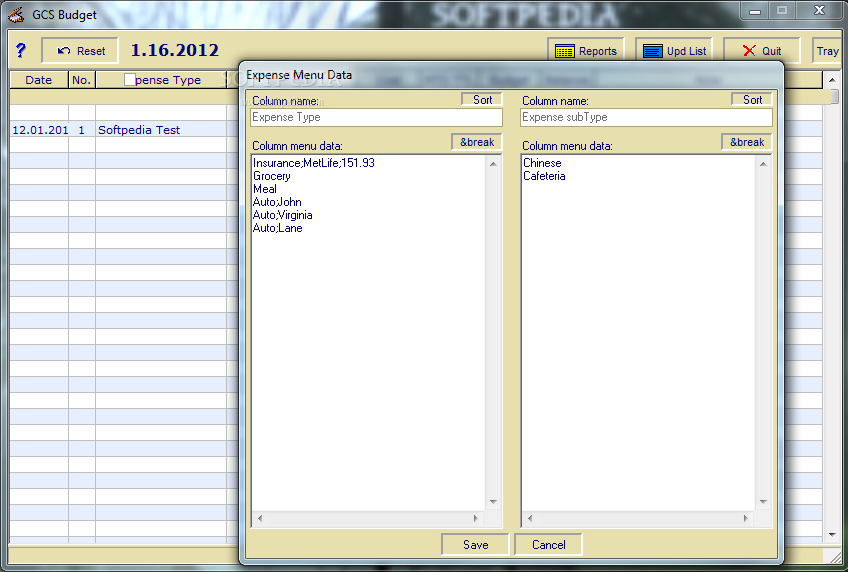Click the Upd List button
The height and width of the screenshot is (572, 848).
(674, 51)
